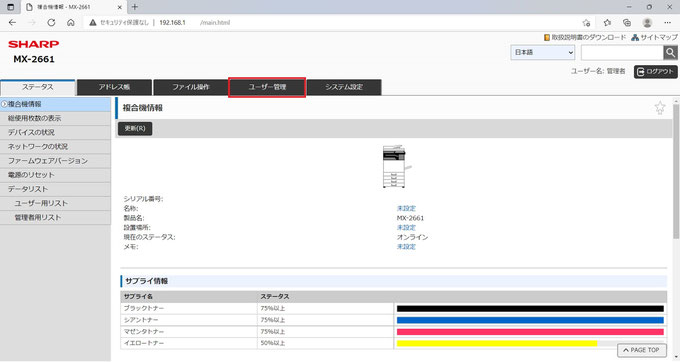Open browser collections icon
The image size is (680, 362).
coord(627,23)
